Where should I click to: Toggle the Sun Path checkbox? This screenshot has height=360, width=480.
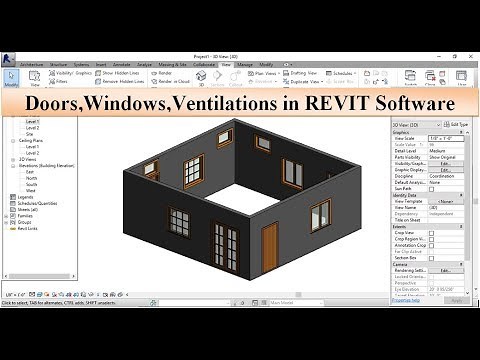pyautogui.click(x=432, y=189)
